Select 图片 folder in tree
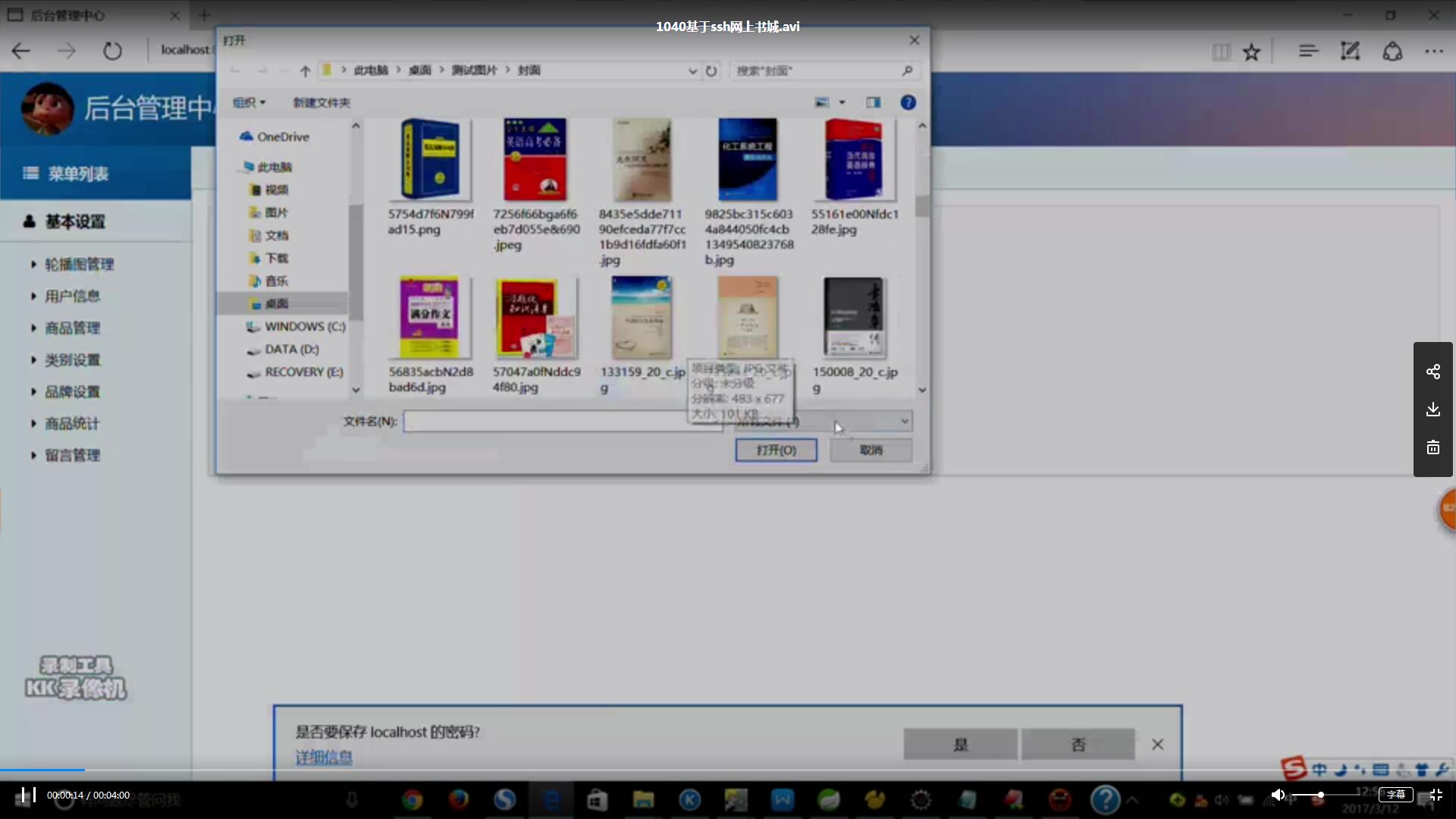The image size is (1456, 819). 269,212
